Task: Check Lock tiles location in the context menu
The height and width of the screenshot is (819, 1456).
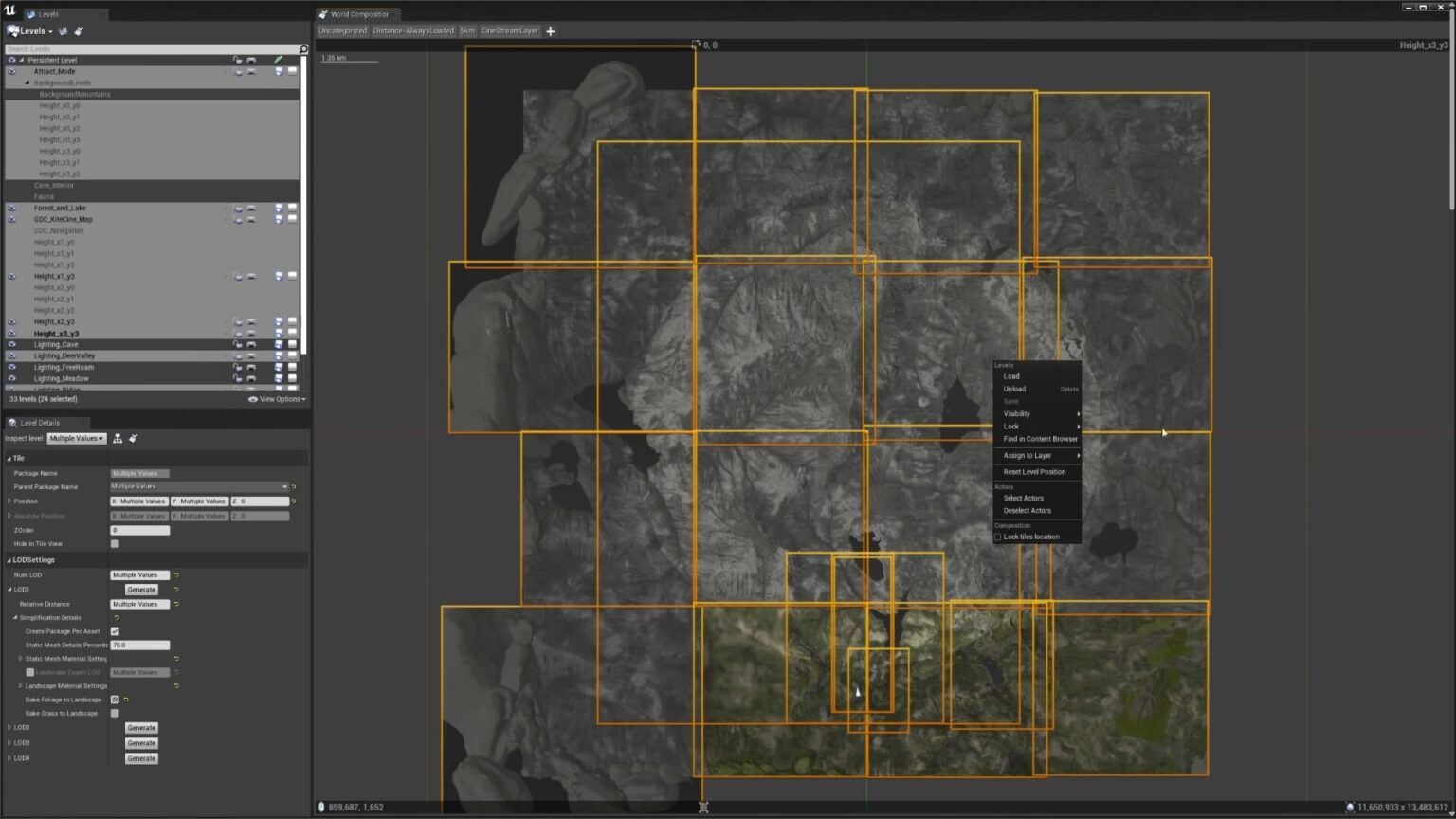Action: coord(997,537)
